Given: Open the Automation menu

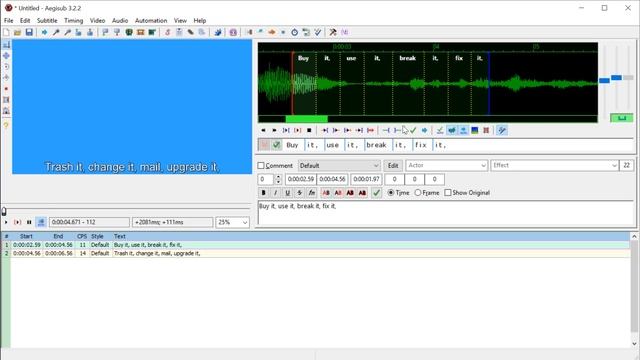Looking at the screenshot, I should click(x=151, y=20).
